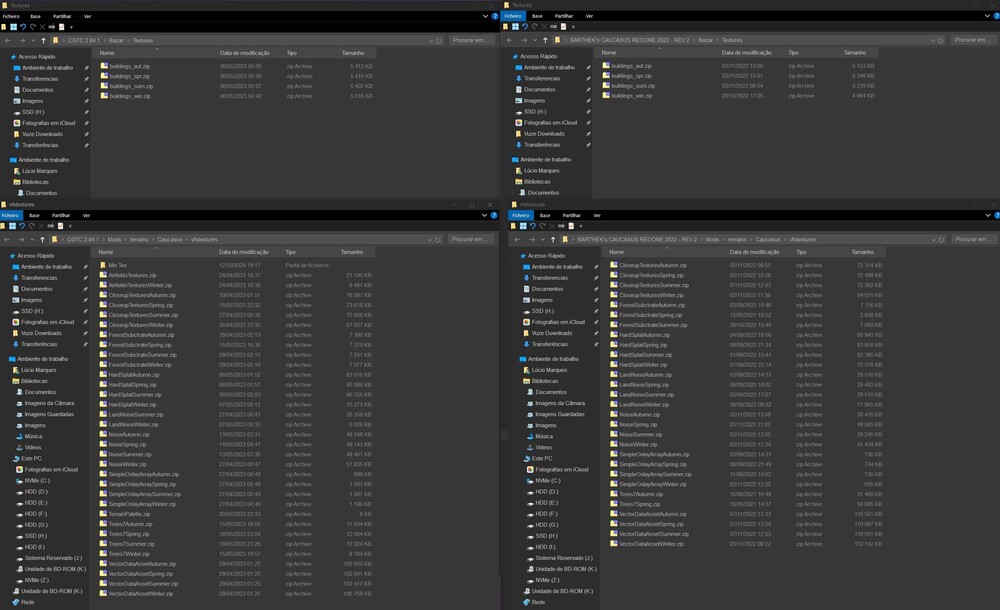1000x610 pixels.
Task: Refresh the Textures folder with the refresh icon
Action: click(x=439, y=40)
